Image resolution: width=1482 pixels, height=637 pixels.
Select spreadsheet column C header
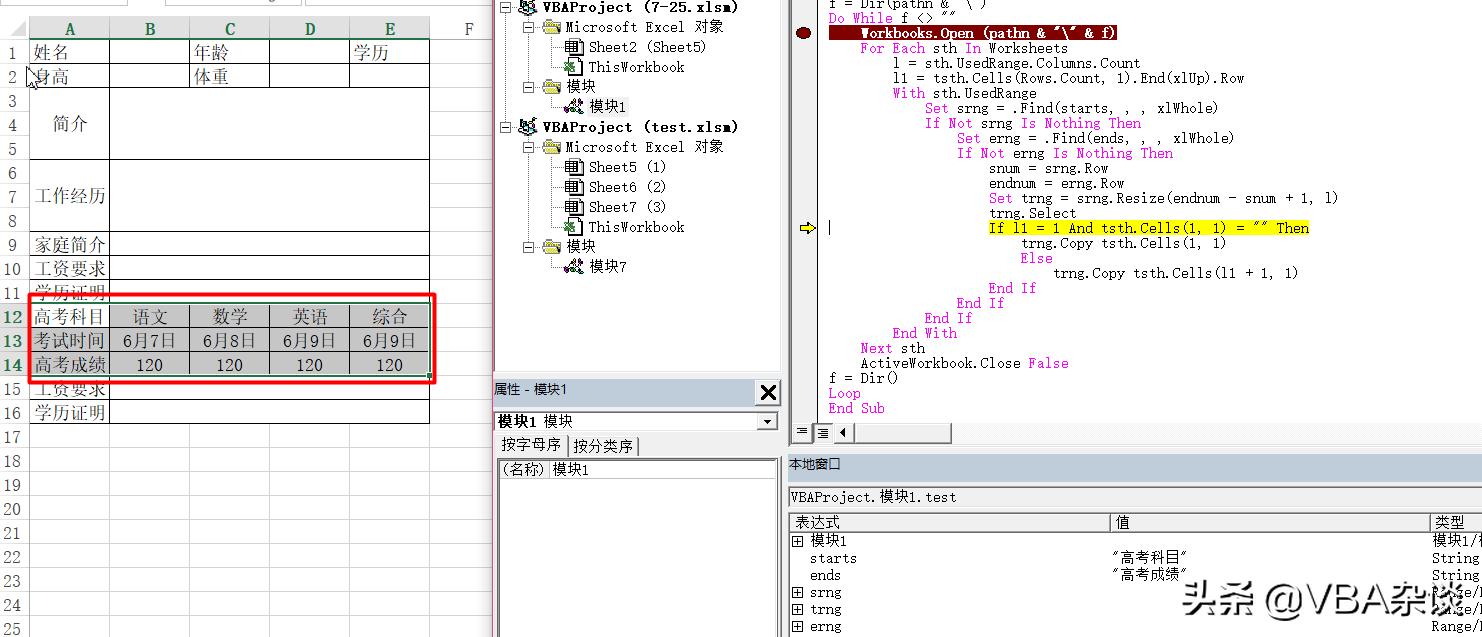(x=229, y=29)
